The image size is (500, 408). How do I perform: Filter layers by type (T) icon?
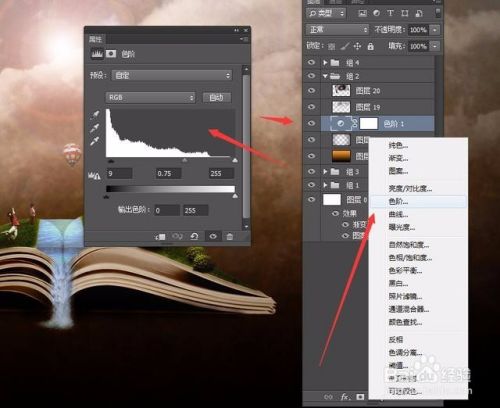point(390,13)
